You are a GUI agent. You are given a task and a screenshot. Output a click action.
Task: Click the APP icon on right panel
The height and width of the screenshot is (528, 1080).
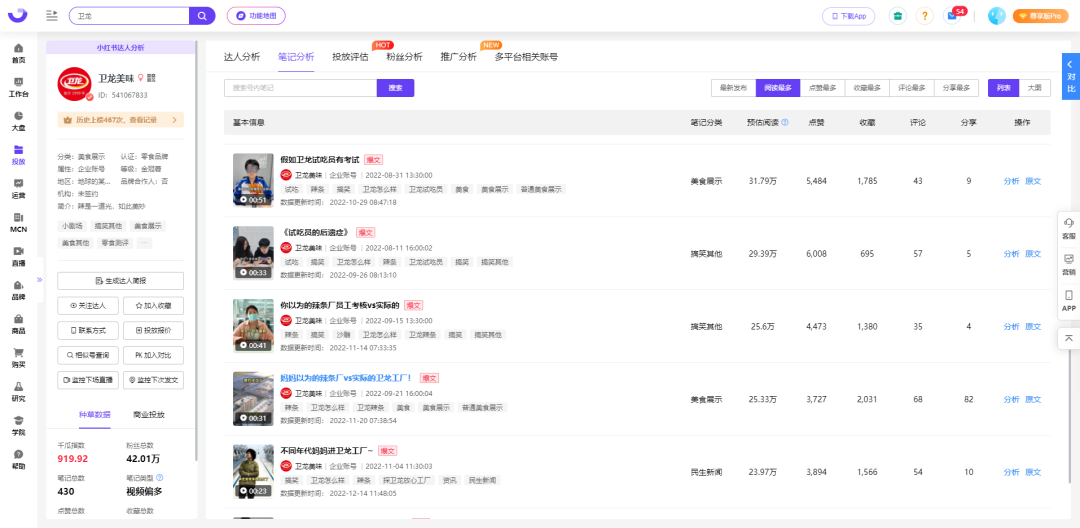pos(1068,301)
